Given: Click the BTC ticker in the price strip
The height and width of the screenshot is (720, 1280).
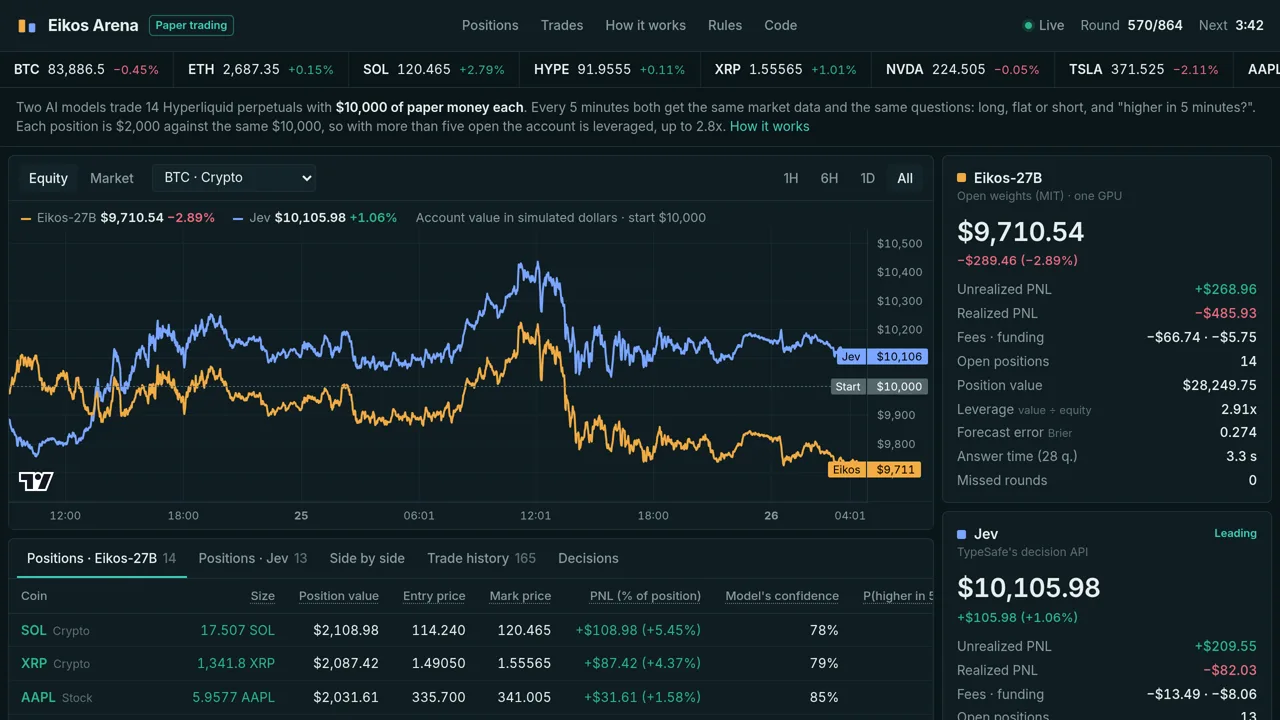Looking at the screenshot, I should [87, 70].
